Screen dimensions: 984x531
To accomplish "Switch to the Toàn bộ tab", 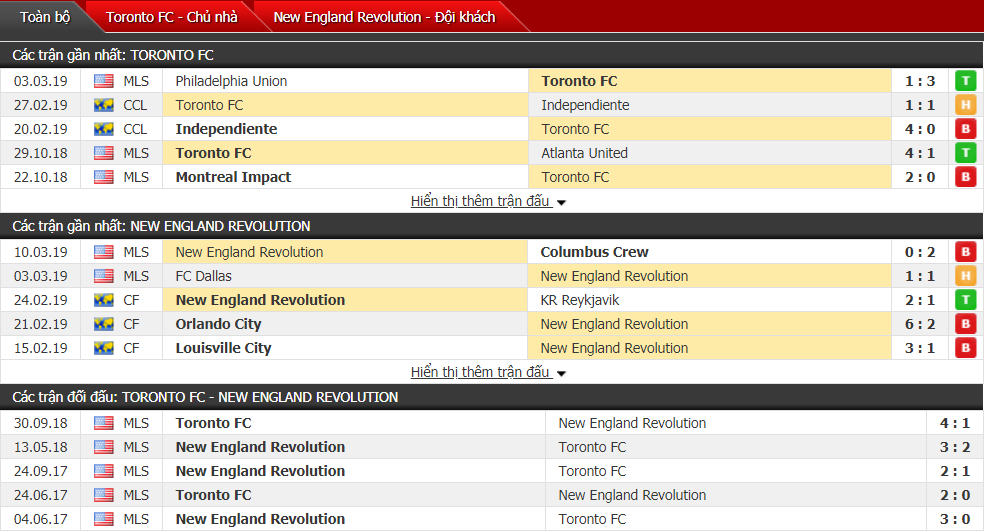I will (x=45, y=17).
